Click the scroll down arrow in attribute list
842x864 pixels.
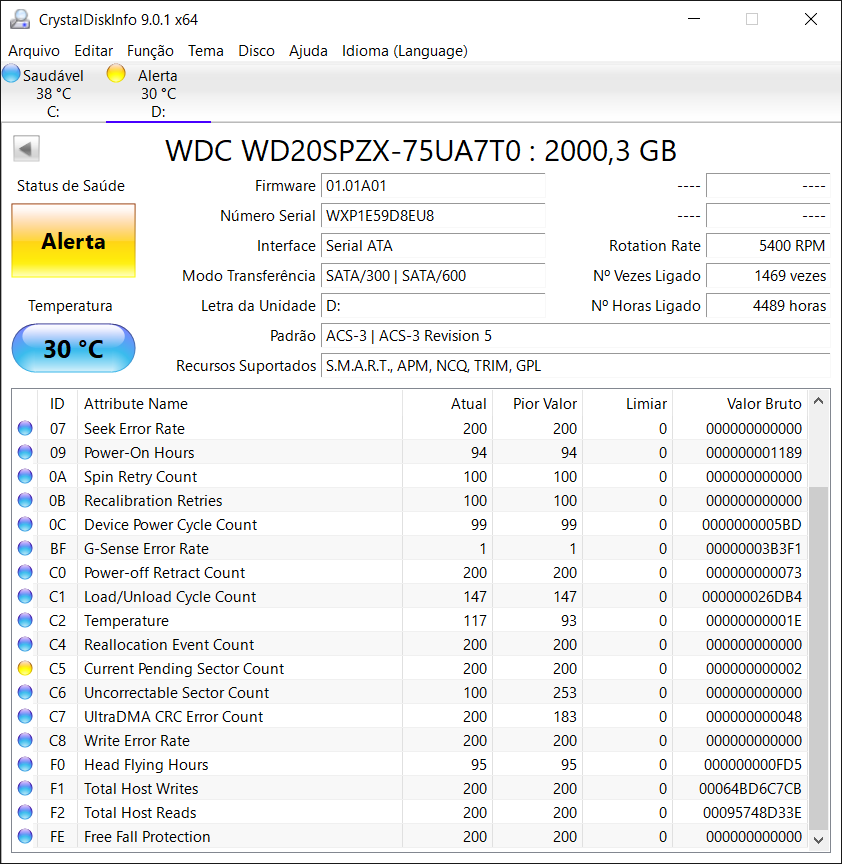coord(819,840)
